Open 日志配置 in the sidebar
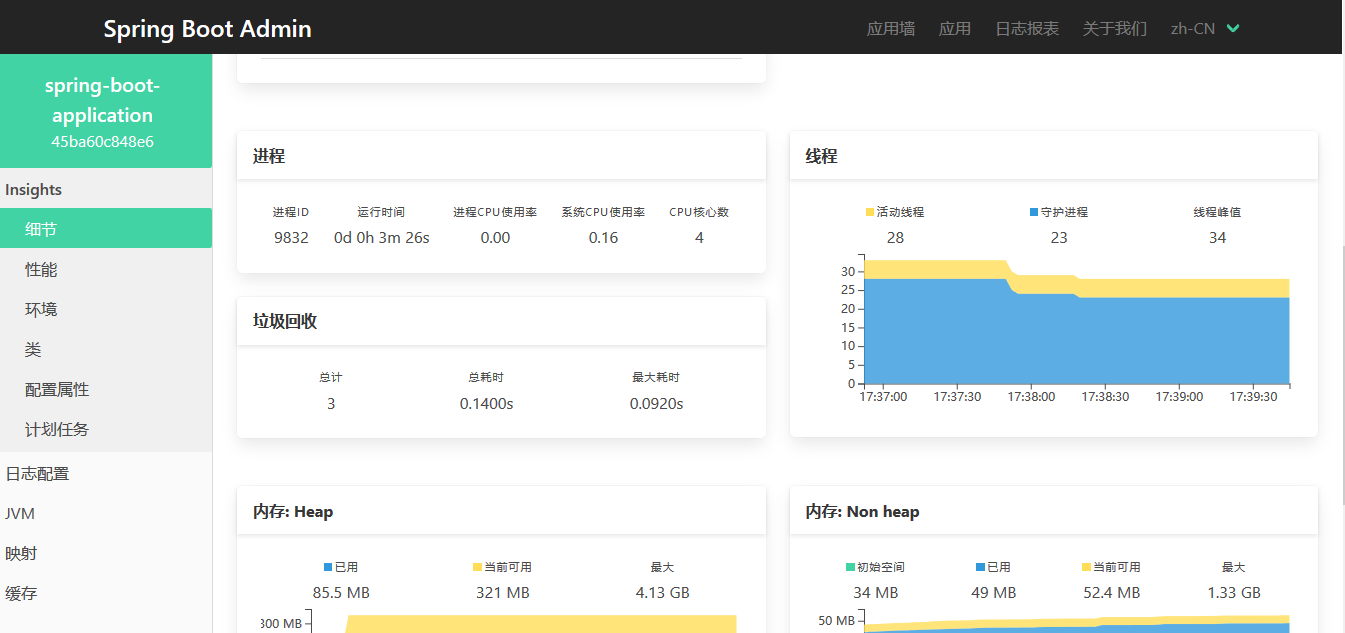This screenshot has width=1345, height=633. coord(106,473)
